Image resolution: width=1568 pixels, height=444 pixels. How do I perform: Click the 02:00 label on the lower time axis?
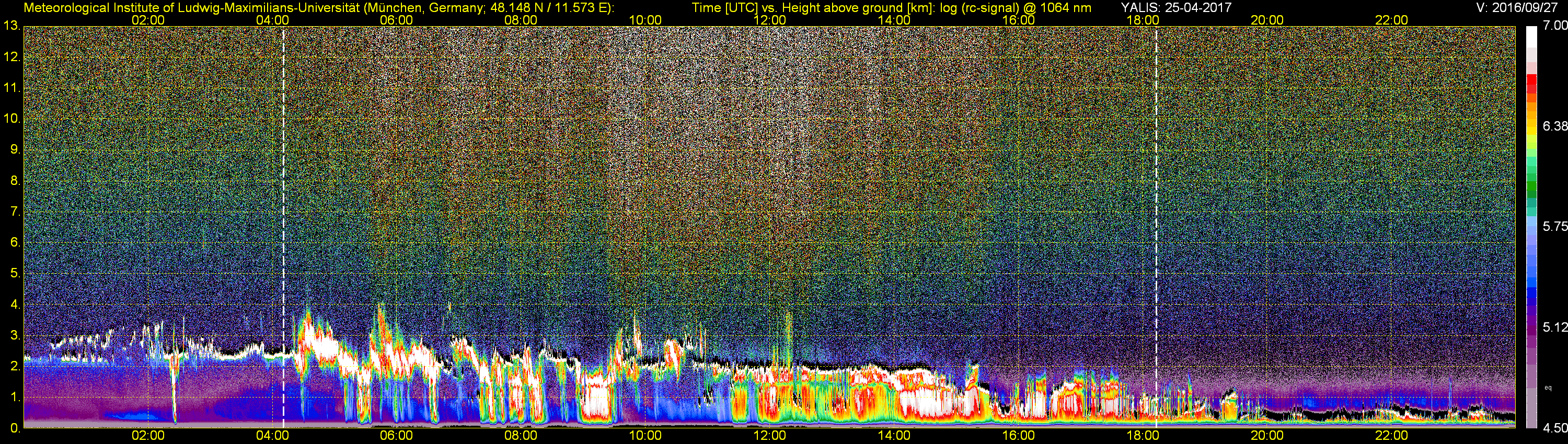(x=148, y=436)
